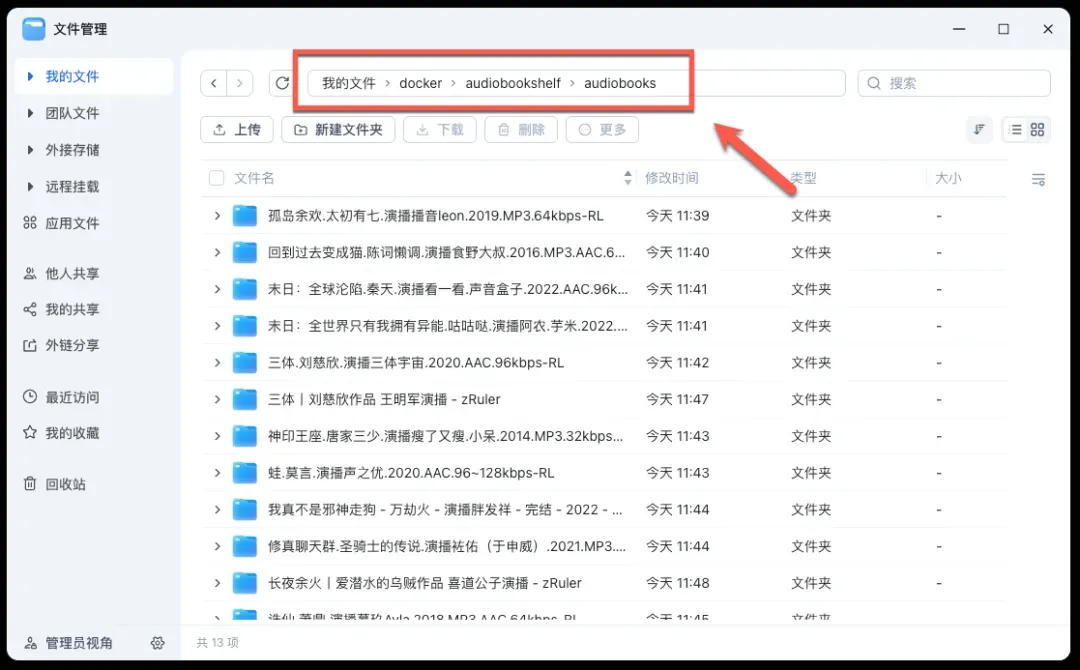Sort by 修改时间 column header
The height and width of the screenshot is (670, 1080).
tap(671, 178)
